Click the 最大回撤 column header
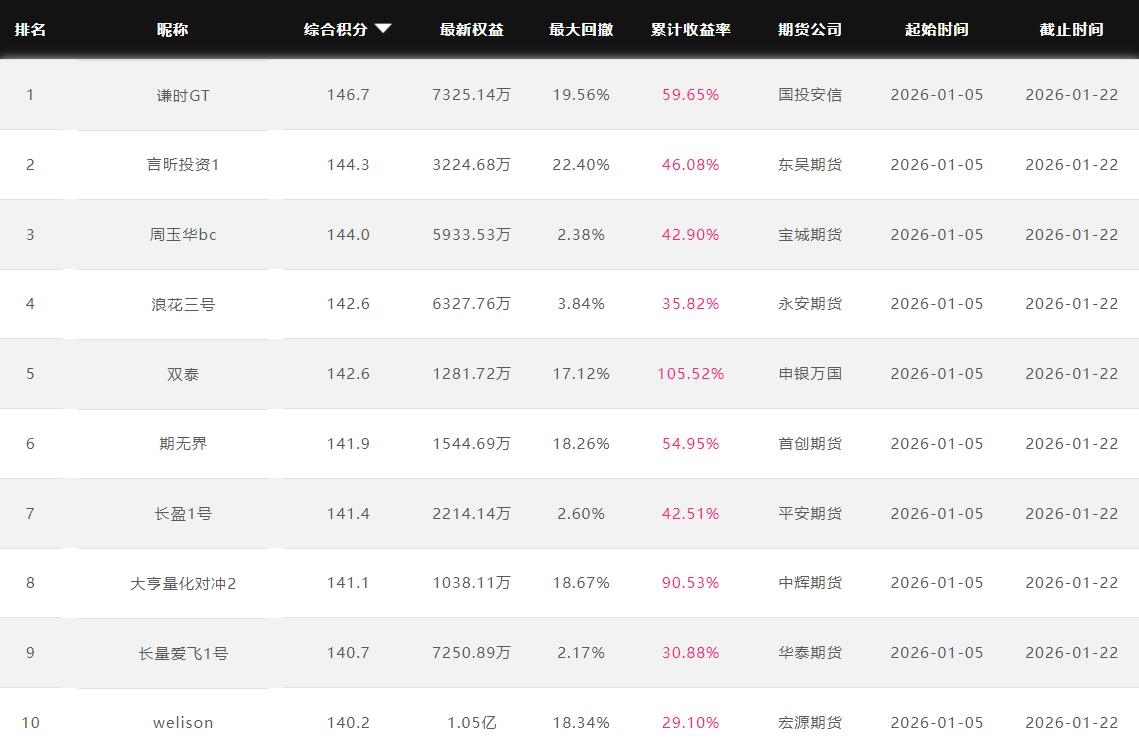The width and height of the screenshot is (1139, 755). click(x=581, y=30)
